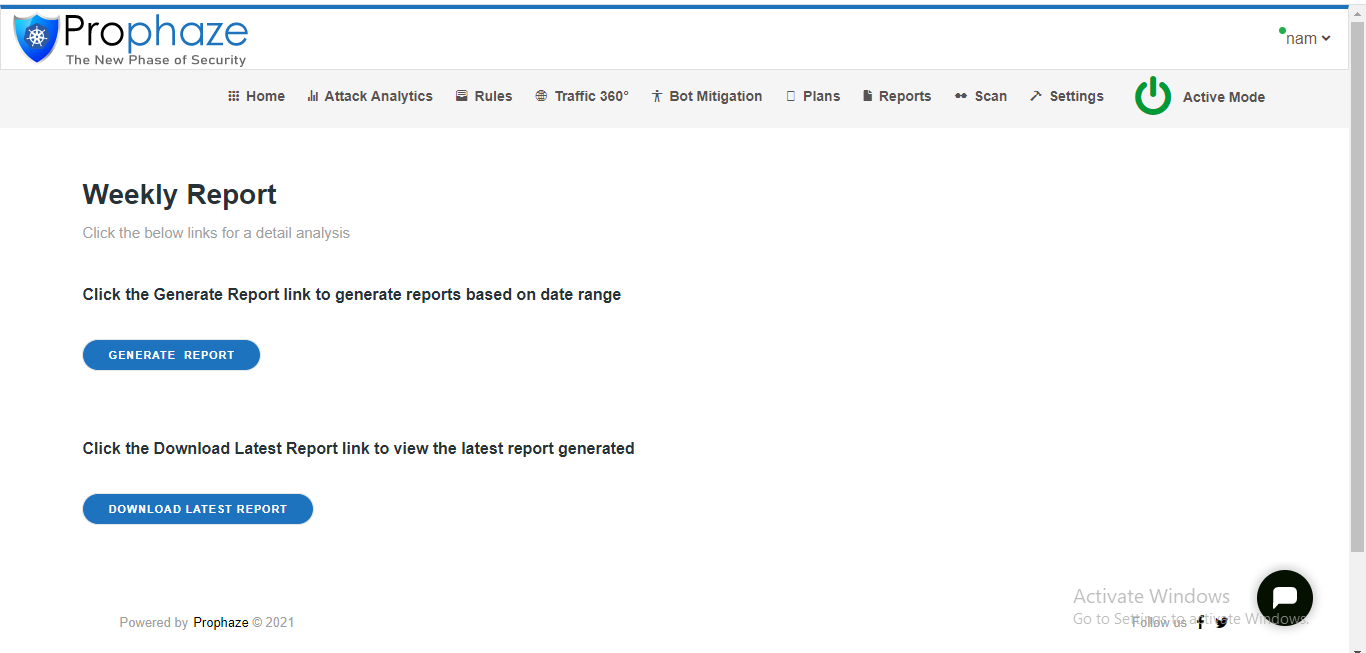Open the Attack Analytics page
The width and height of the screenshot is (1366, 653).
(370, 96)
